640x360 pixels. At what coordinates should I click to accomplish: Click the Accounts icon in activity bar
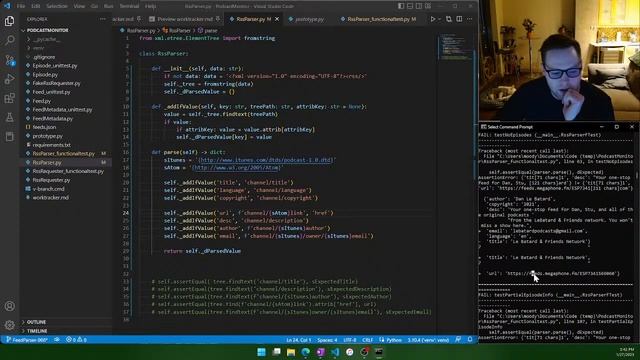coord(9,306)
